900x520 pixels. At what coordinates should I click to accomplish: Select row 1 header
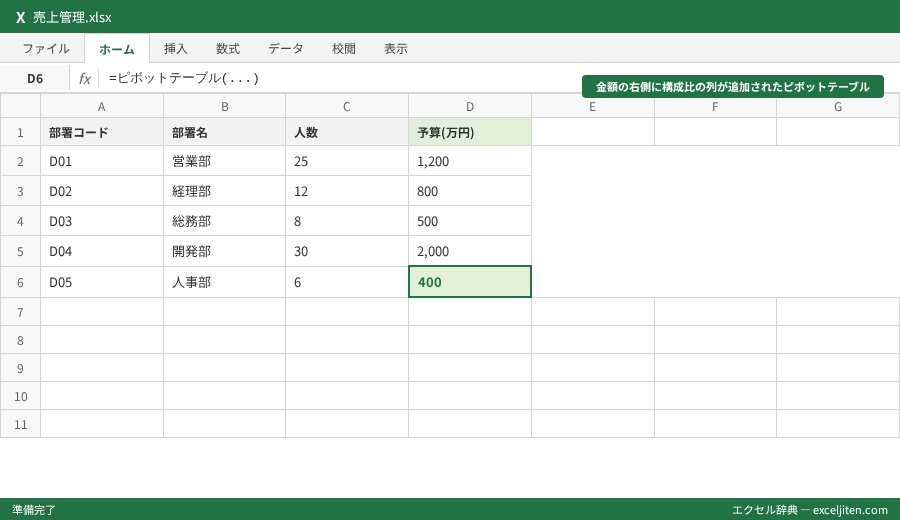pos(20,132)
